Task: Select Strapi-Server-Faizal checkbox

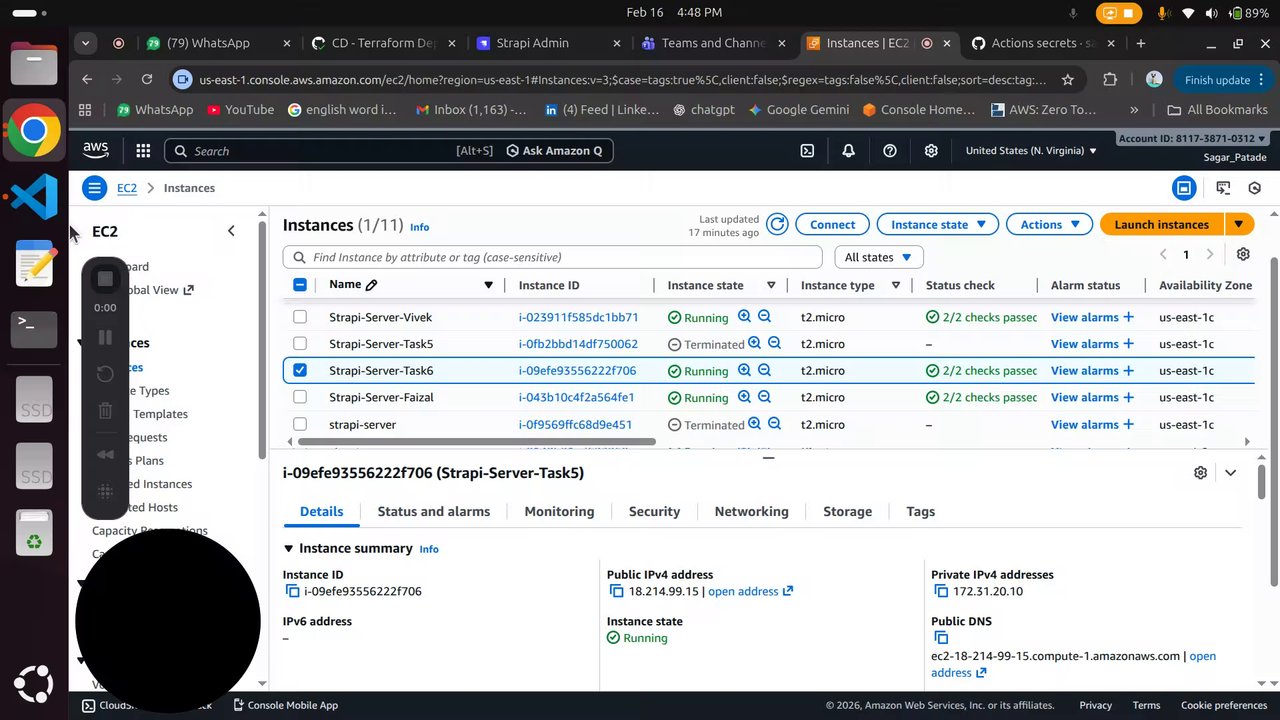Action: 300,397
